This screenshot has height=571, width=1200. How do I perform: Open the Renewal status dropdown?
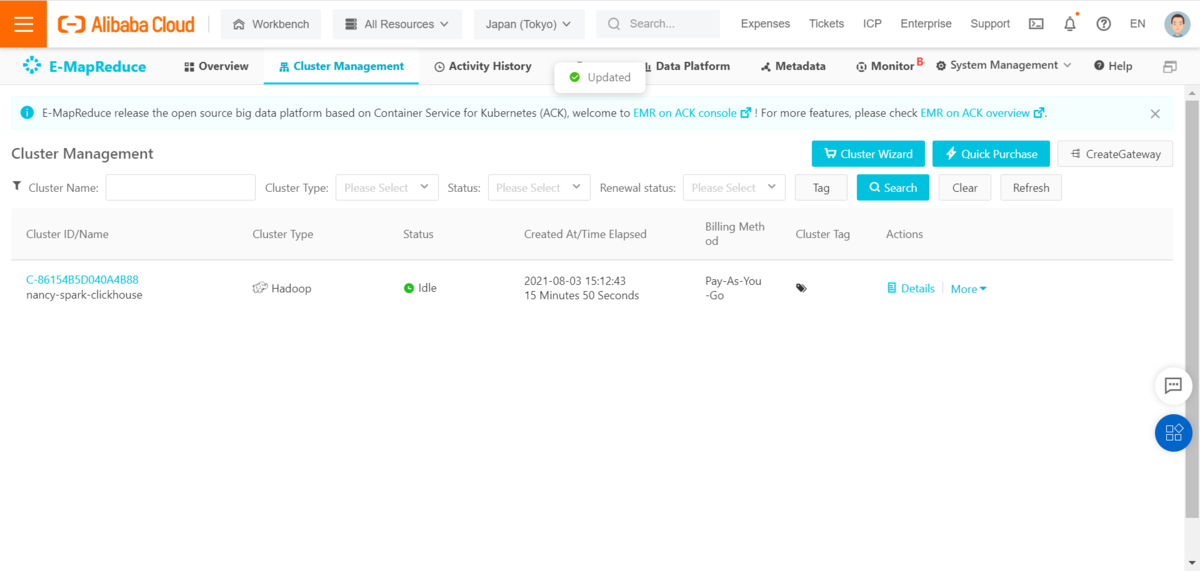pyautogui.click(x=735, y=187)
